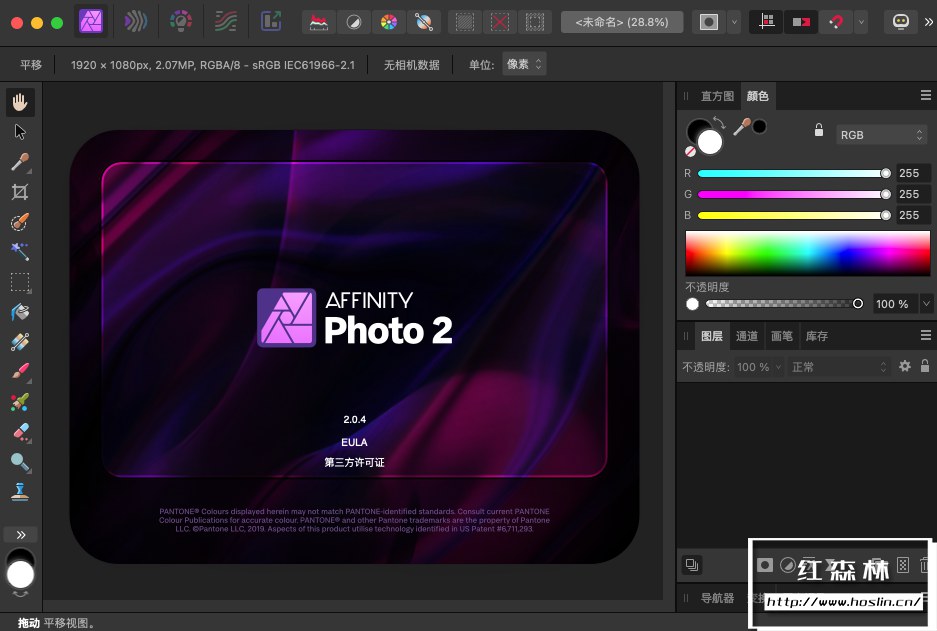The width and height of the screenshot is (937, 631).
Task: Open colour opacity 100 % dropdown arrow
Action: (926, 304)
